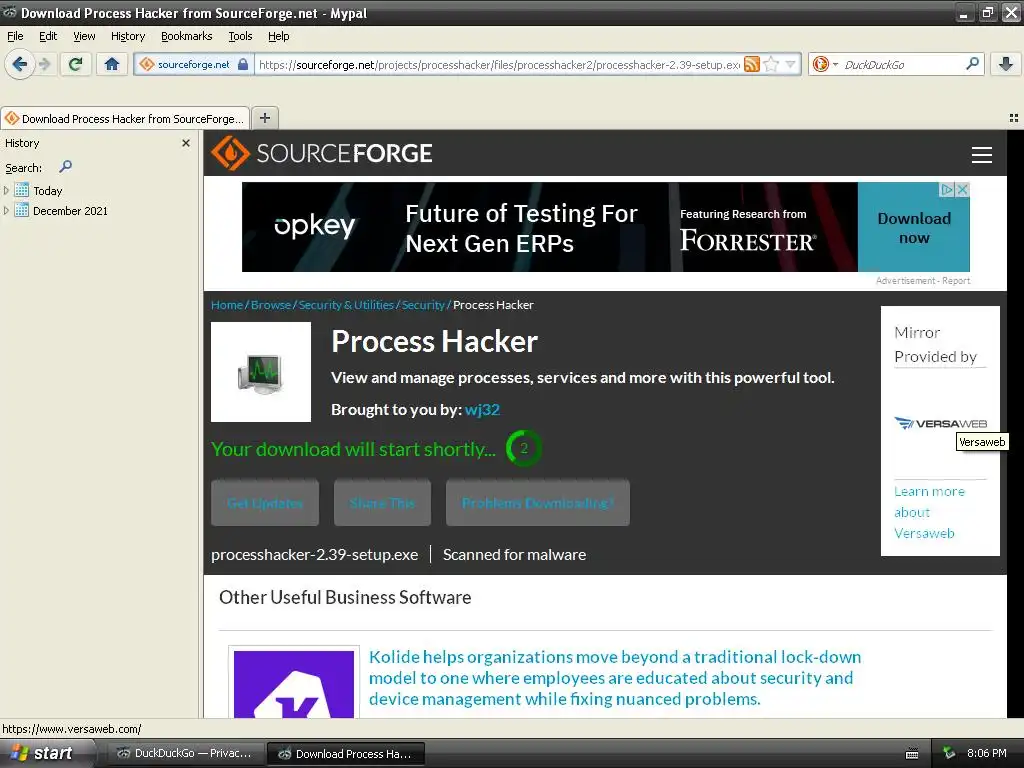Click the 8:06 PM clock

[x=986, y=753]
